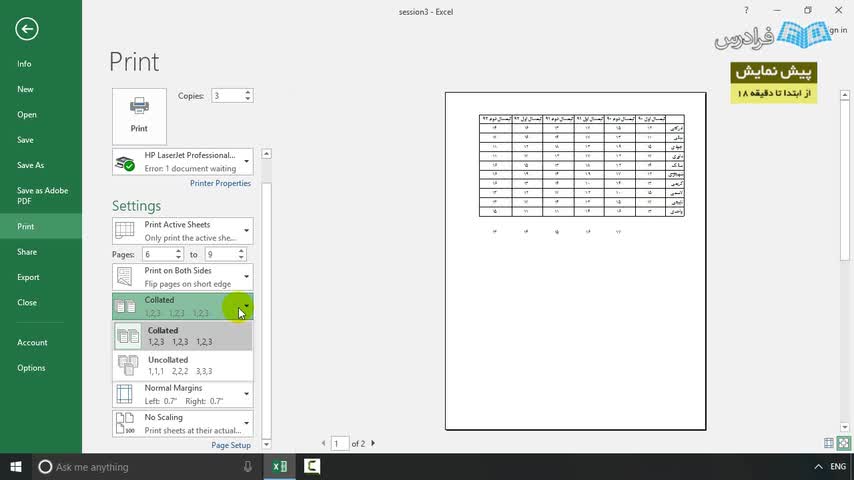The width and height of the screenshot is (854, 480).
Task: Click the Cortana Ask me anything box
Action: click(x=147, y=467)
